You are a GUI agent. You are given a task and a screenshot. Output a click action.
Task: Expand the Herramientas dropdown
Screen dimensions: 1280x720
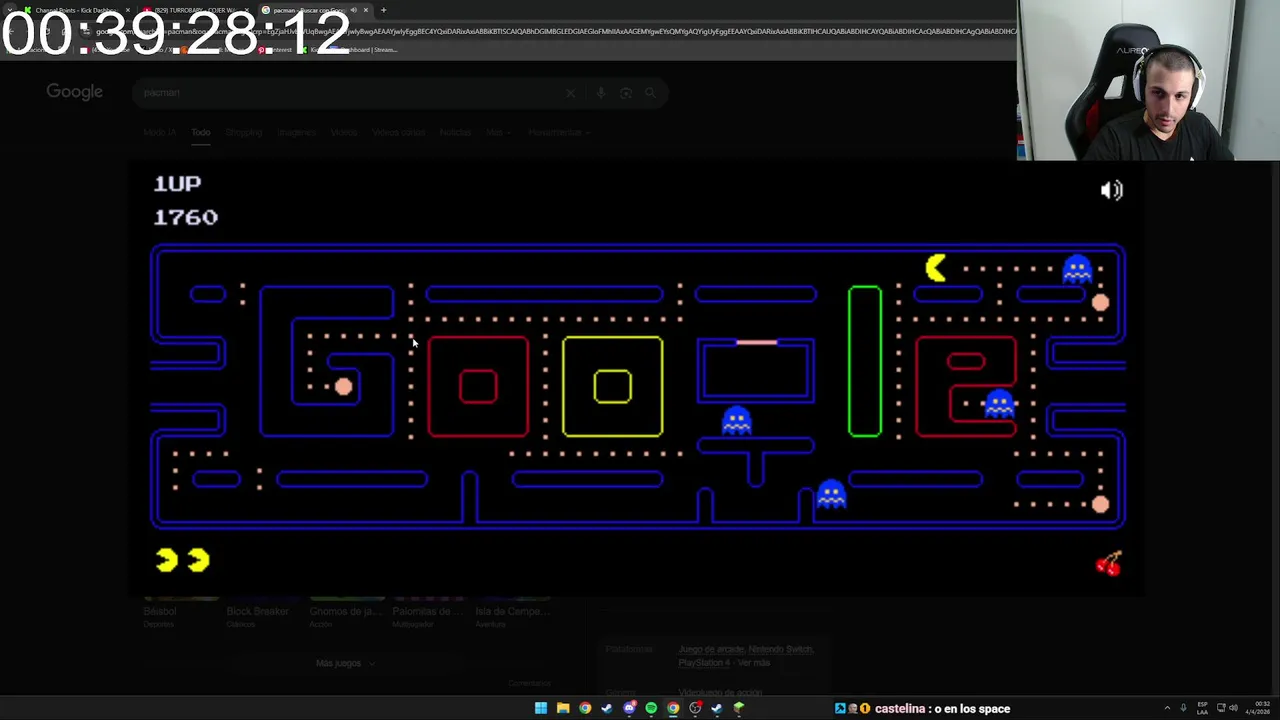(x=559, y=132)
